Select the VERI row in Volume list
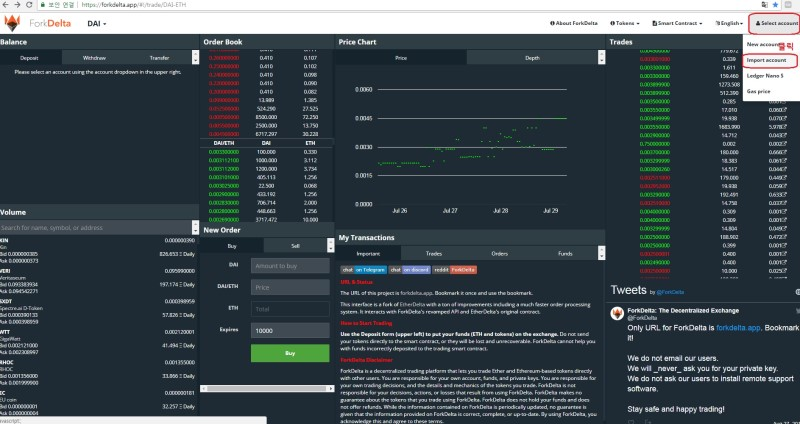800x424 pixels. (x=97, y=281)
